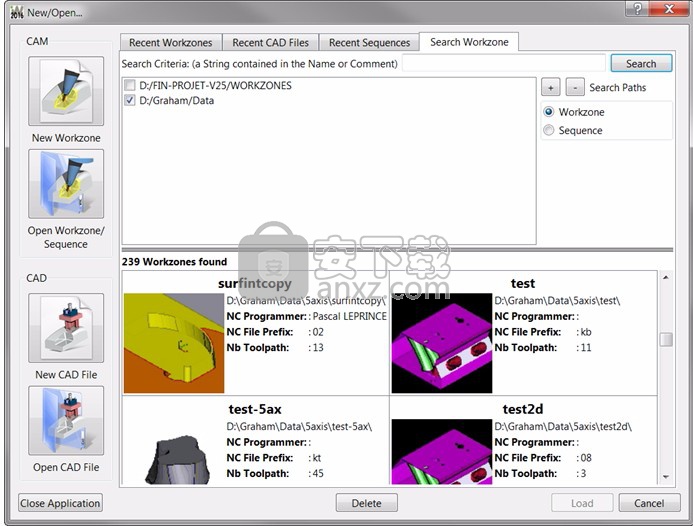
Task: Click the New Workzone icon
Action: click(66, 91)
